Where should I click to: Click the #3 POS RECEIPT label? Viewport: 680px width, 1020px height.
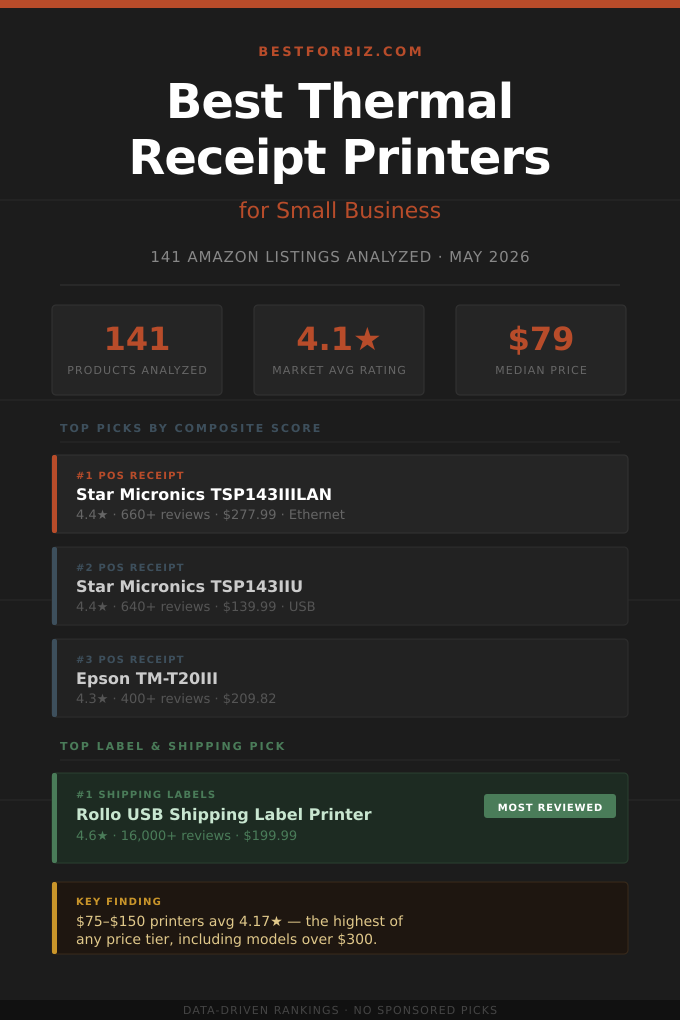point(130,660)
